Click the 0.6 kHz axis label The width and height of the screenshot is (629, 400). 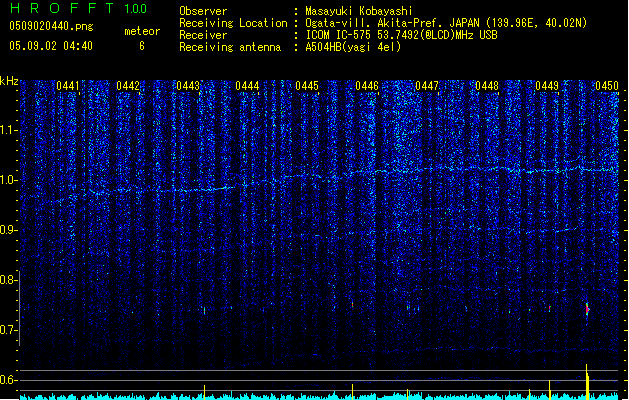click(9, 380)
